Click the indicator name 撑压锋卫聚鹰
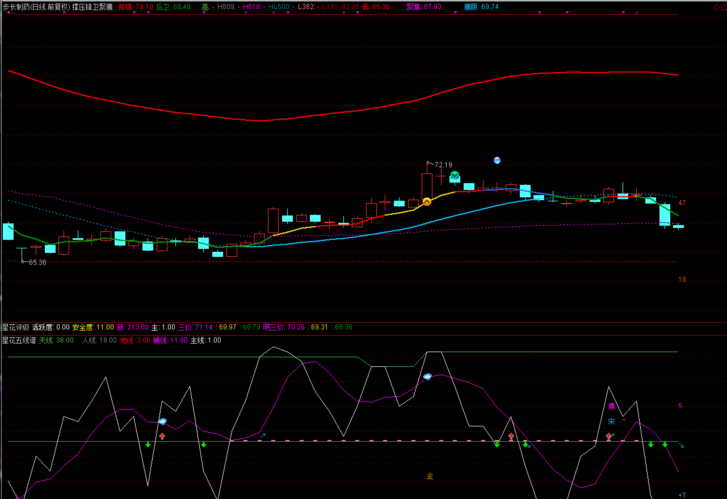Image resolution: width=727 pixels, height=499 pixels. click(x=92, y=7)
